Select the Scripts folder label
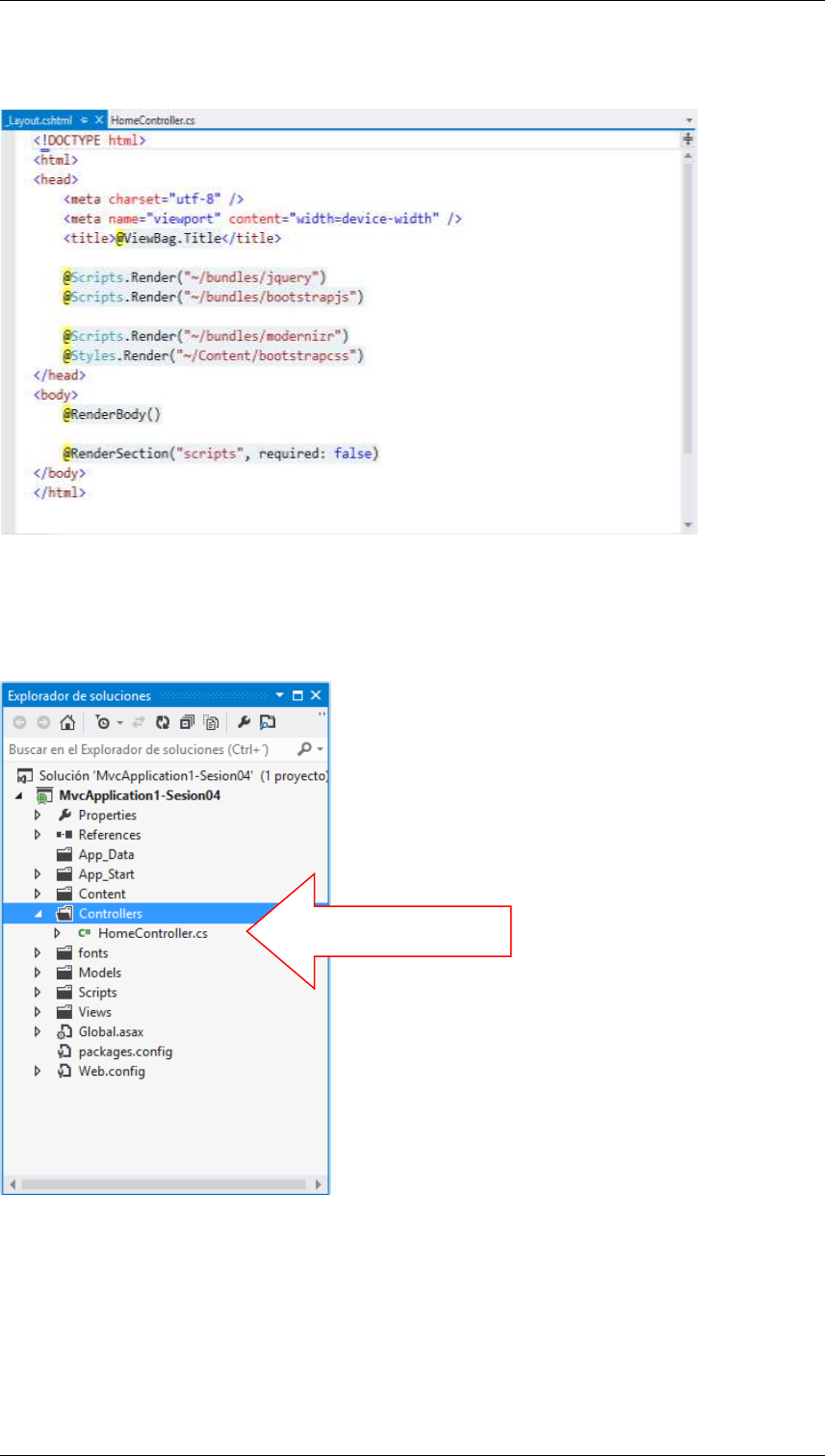 pos(97,992)
